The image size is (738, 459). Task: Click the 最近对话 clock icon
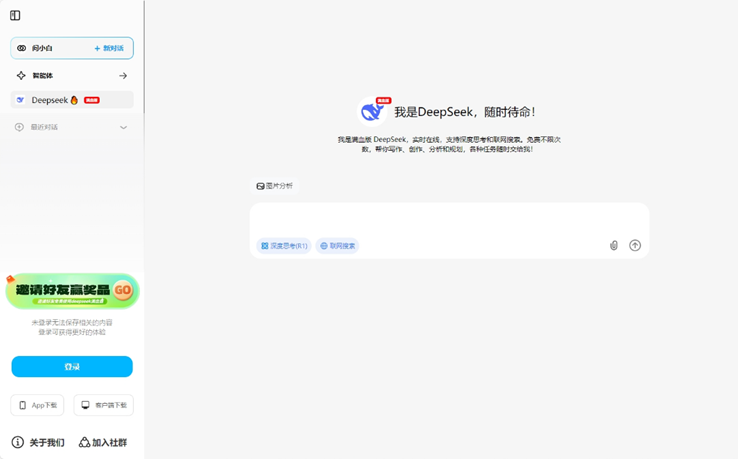(x=19, y=127)
